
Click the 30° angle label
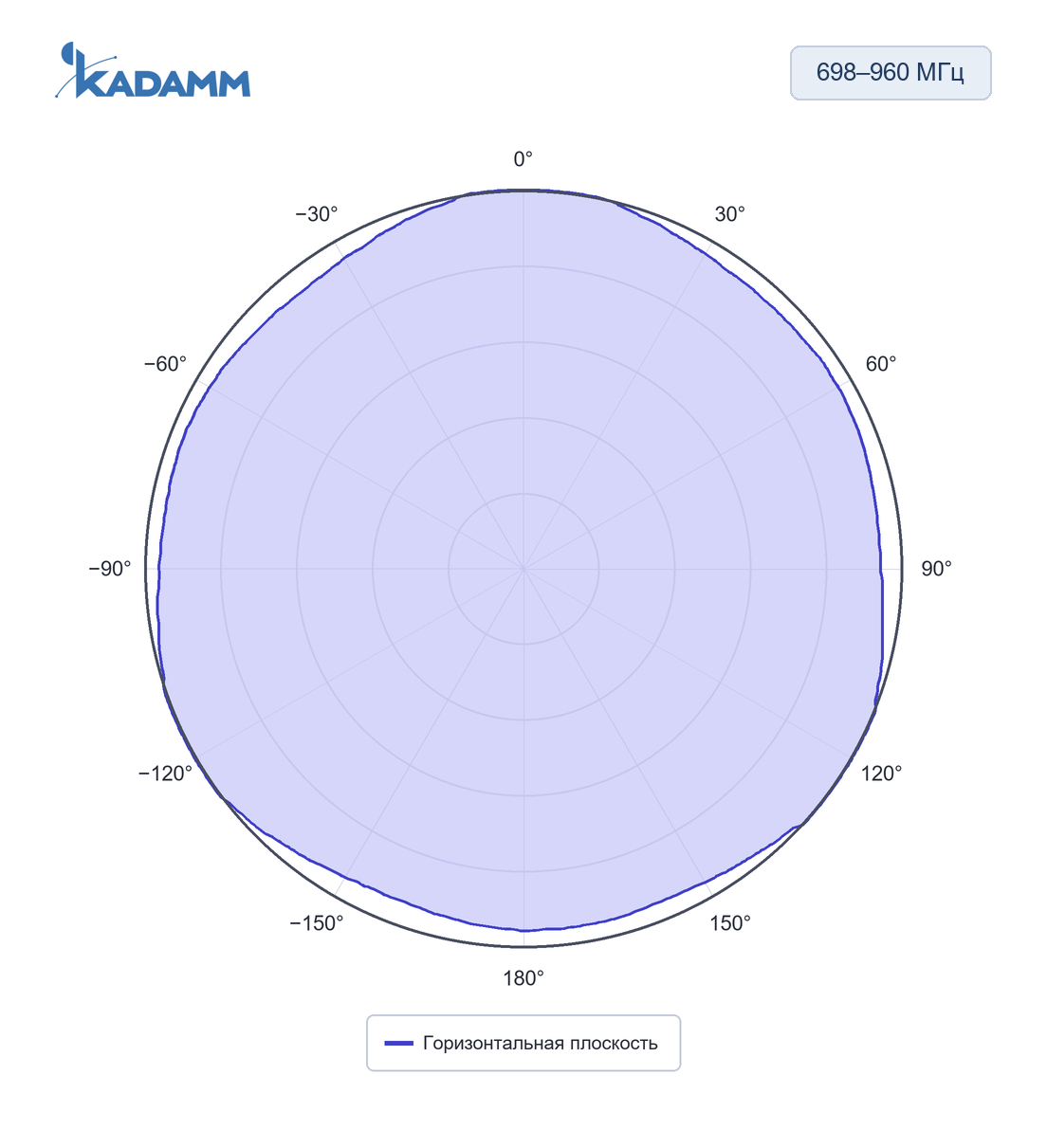(729, 214)
